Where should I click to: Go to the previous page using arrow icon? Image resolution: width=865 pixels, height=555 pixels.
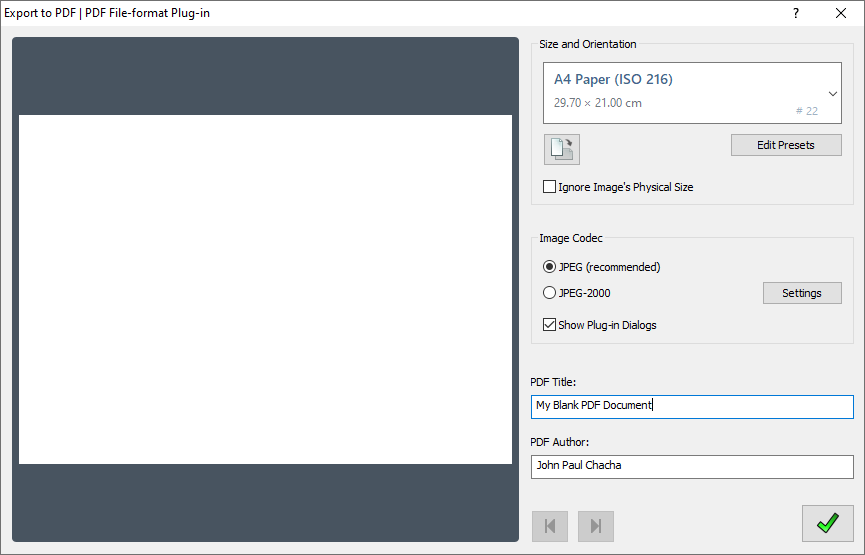(x=550, y=526)
